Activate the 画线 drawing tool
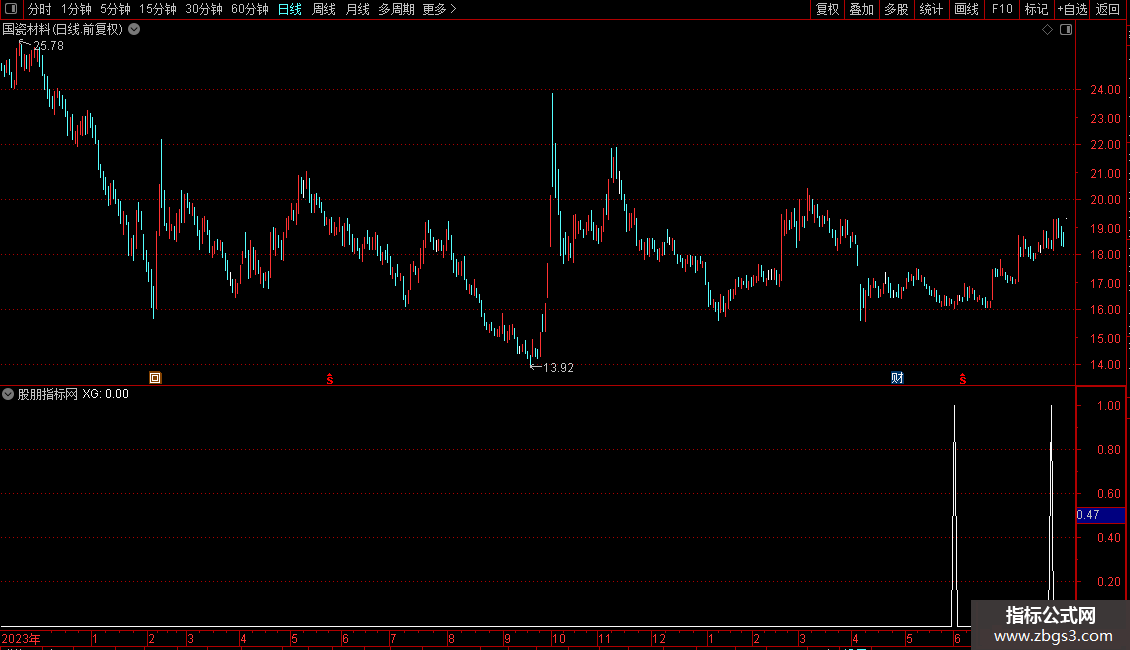This screenshot has width=1130, height=650. pyautogui.click(x=966, y=9)
